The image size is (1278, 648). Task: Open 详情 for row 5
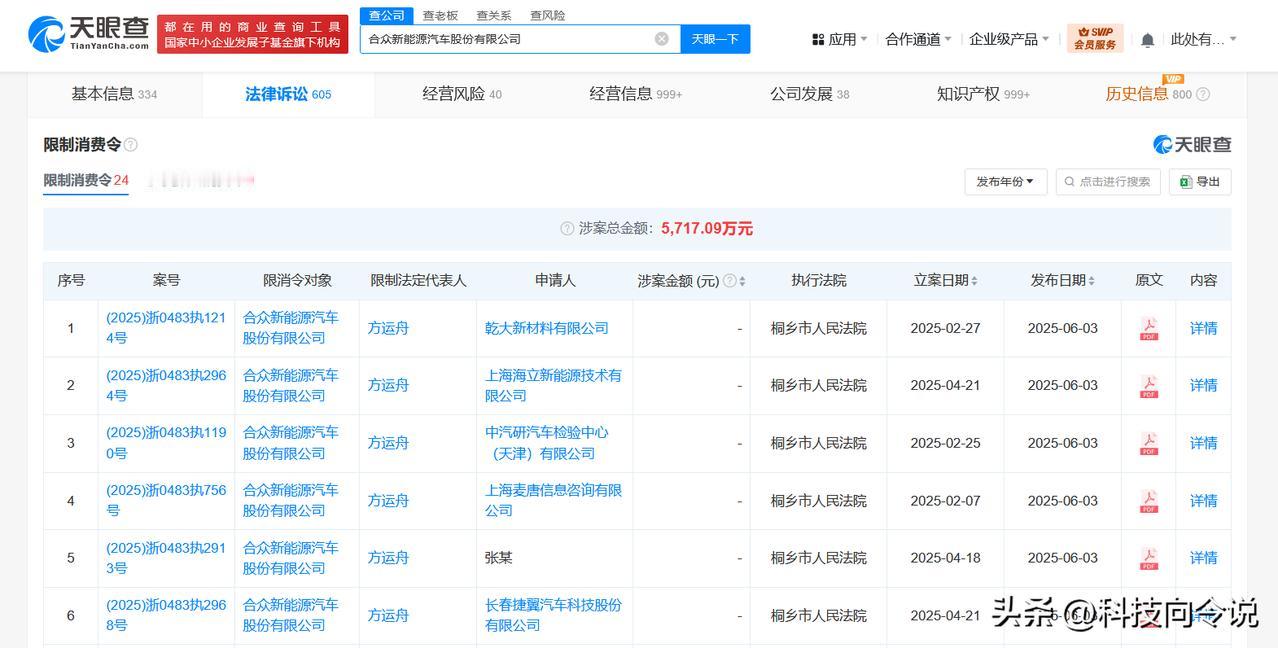click(x=1203, y=559)
